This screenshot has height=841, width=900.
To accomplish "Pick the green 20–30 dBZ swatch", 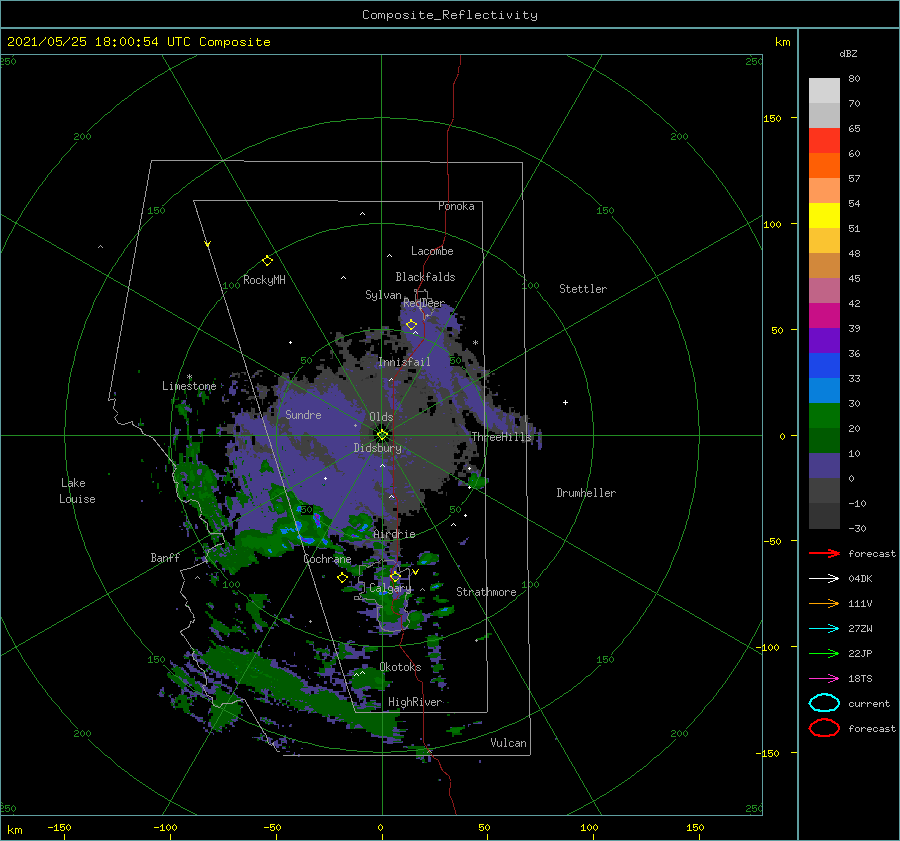I will coord(824,416).
